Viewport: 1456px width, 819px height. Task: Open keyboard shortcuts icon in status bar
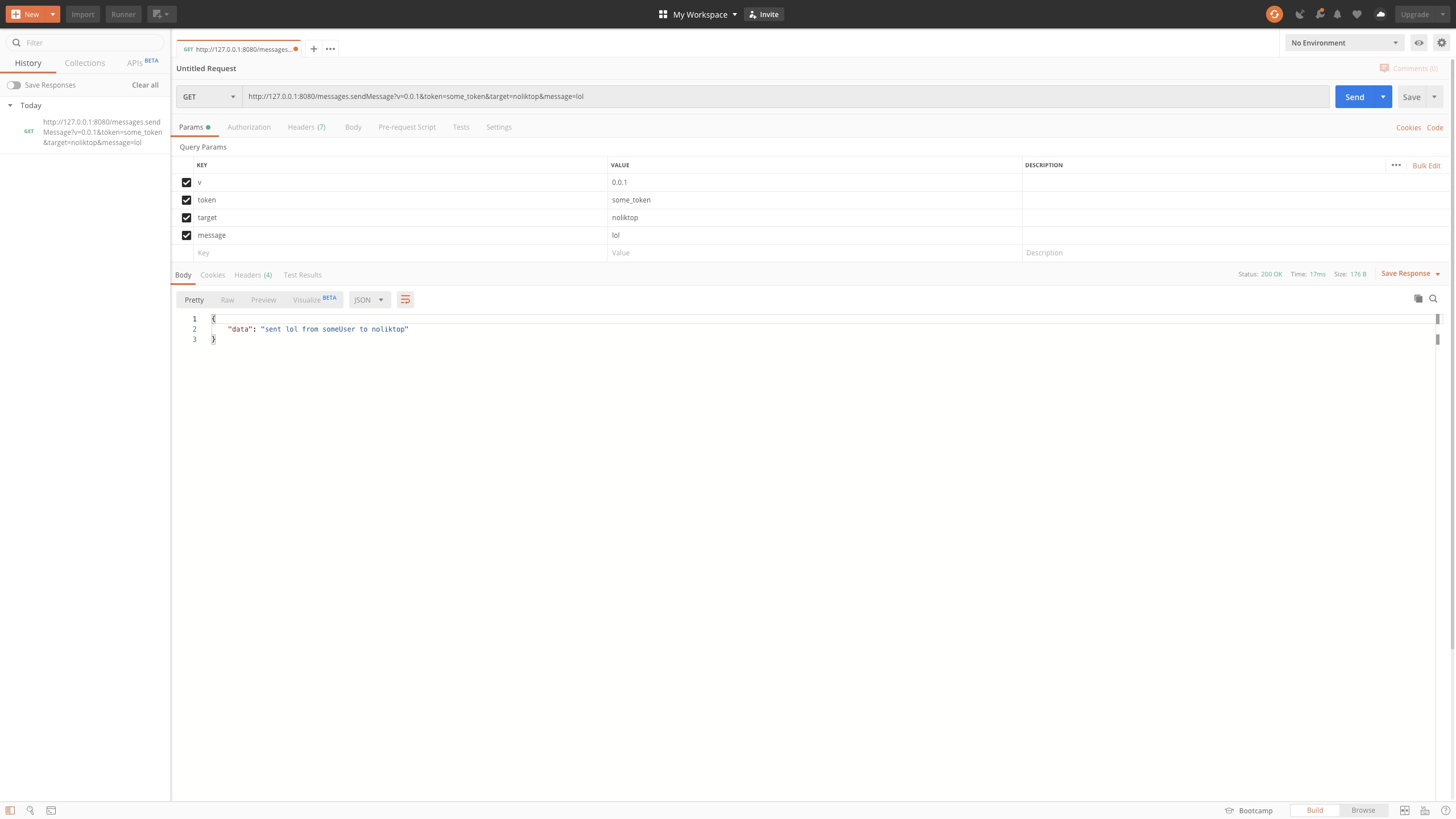tap(1425, 810)
